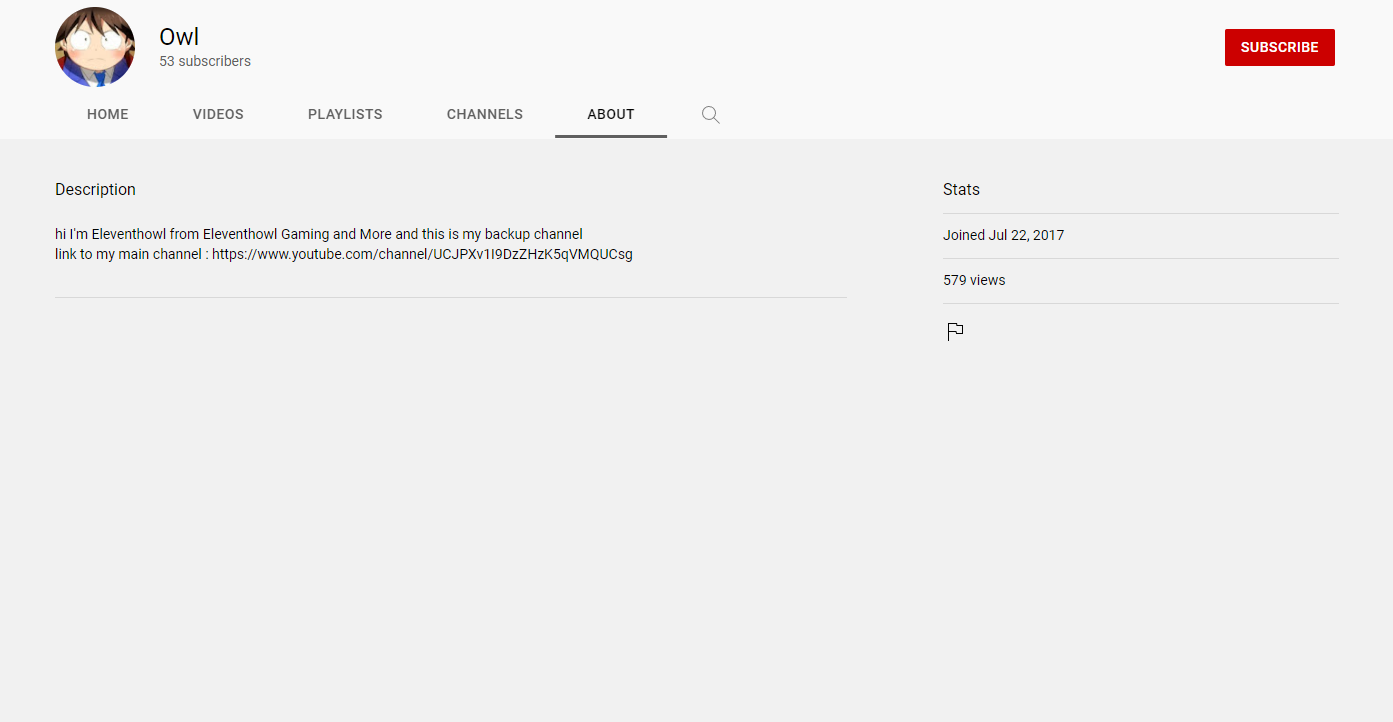Open the Home tab
The width and height of the screenshot is (1393, 722).
click(x=108, y=114)
